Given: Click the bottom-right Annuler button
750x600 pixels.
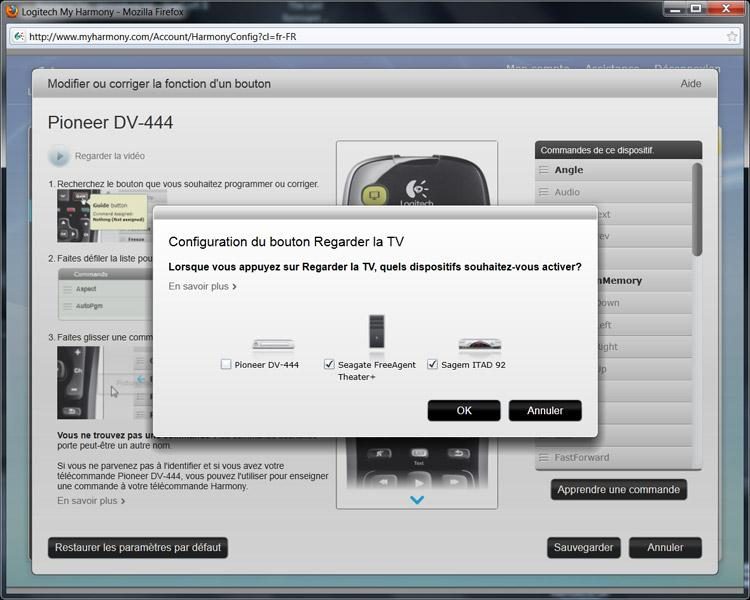Looking at the screenshot, I should click(665, 547).
